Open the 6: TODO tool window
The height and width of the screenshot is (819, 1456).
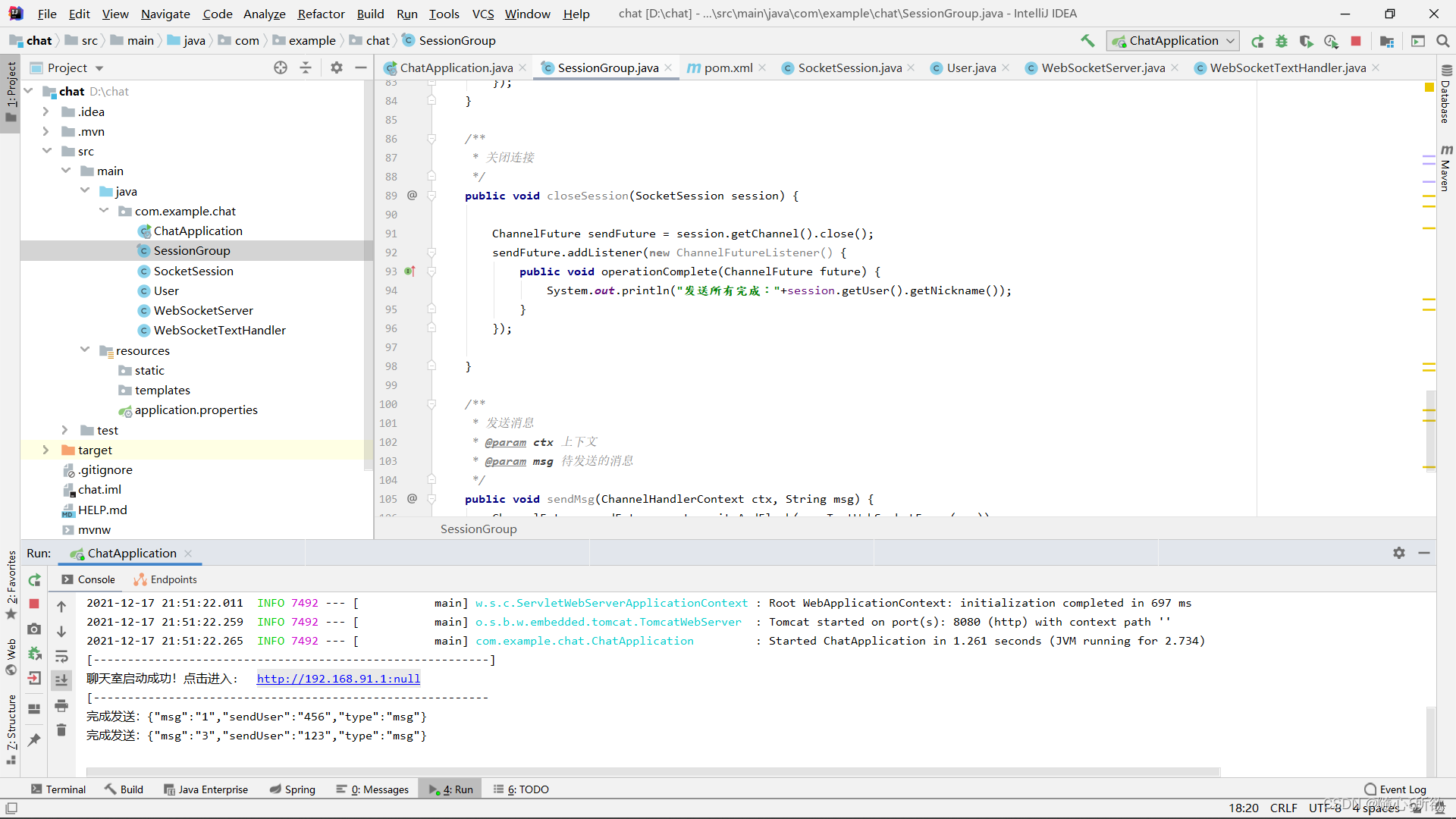tap(521, 789)
